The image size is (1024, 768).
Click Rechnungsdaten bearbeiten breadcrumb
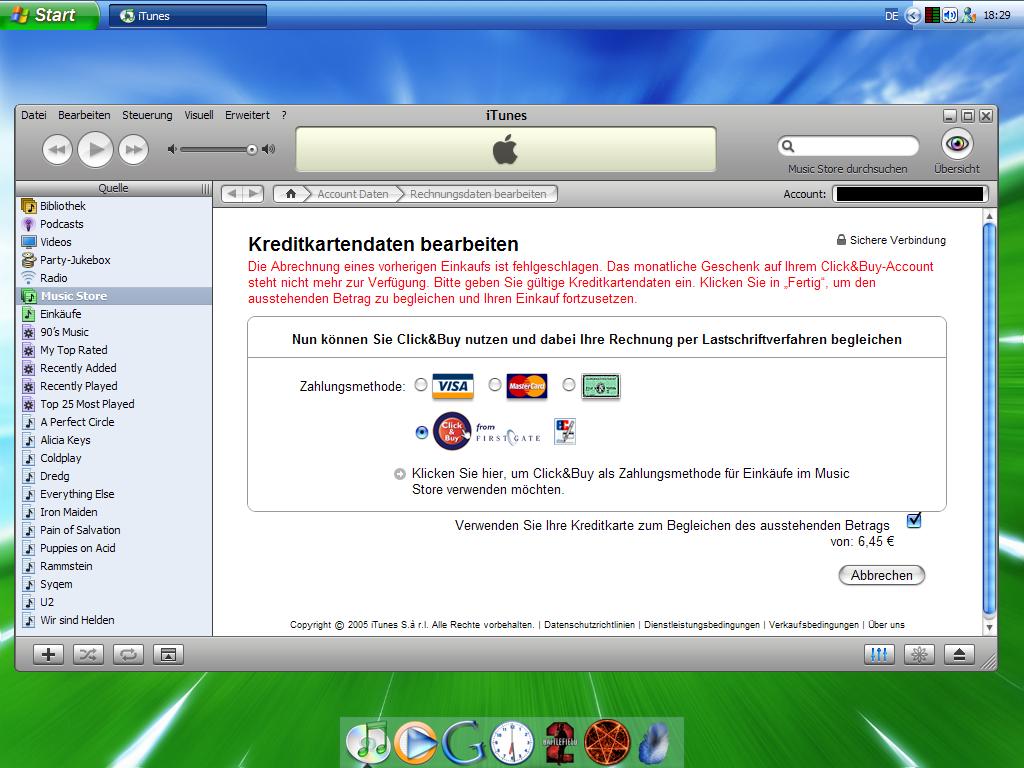coord(478,194)
